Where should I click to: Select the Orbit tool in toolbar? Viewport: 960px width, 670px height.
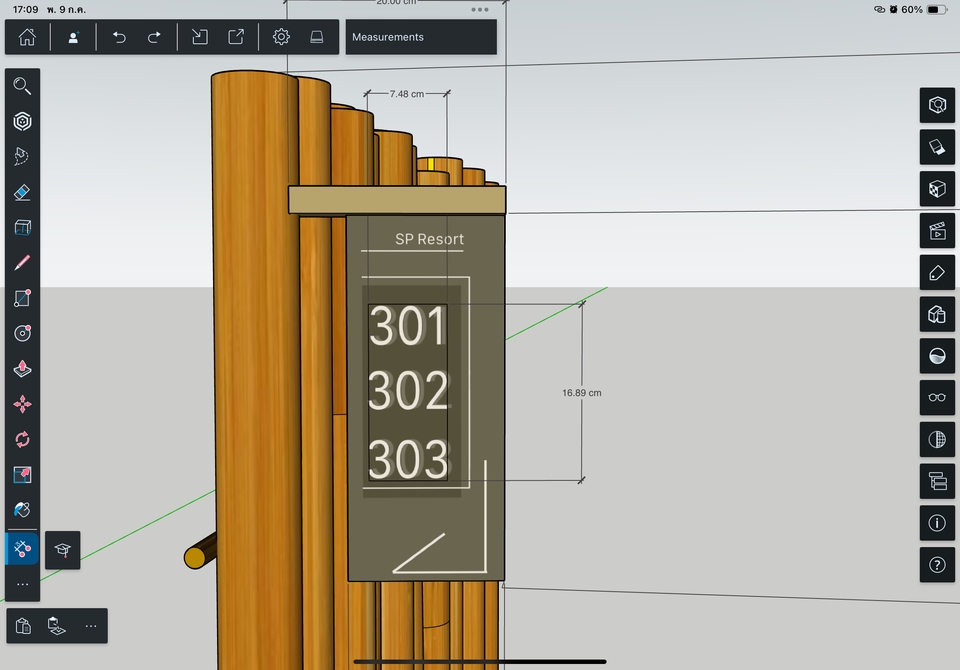tap(22, 121)
